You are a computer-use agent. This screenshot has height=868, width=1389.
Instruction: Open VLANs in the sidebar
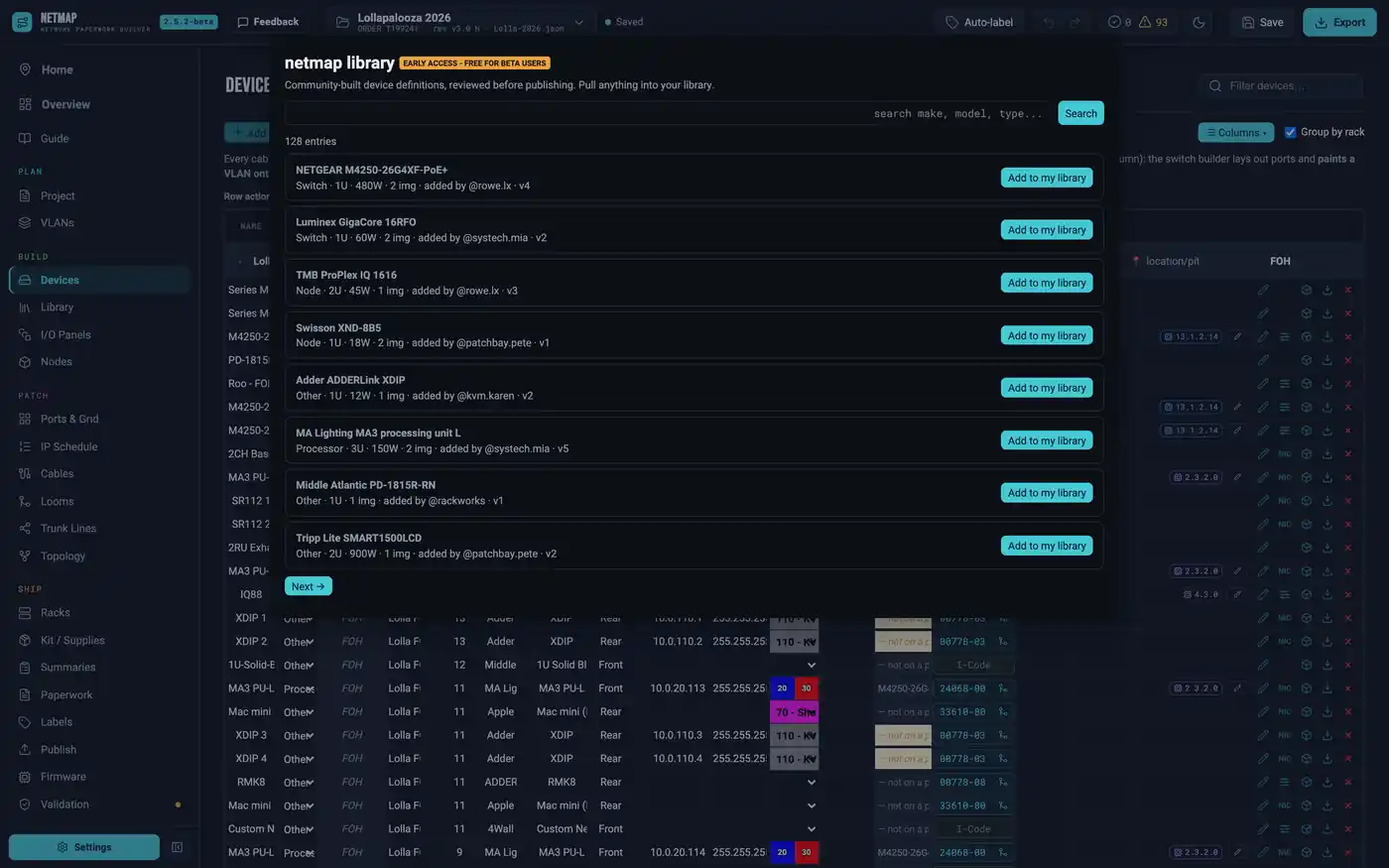coord(57,222)
